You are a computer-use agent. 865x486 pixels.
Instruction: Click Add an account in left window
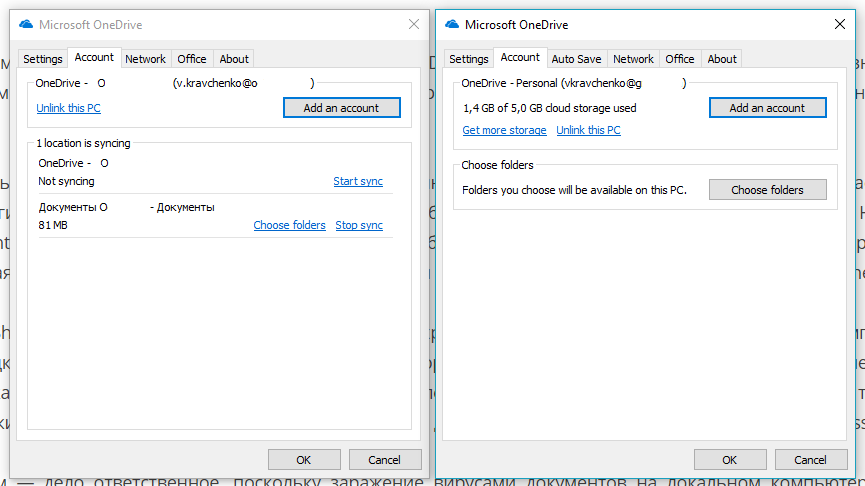coord(341,108)
